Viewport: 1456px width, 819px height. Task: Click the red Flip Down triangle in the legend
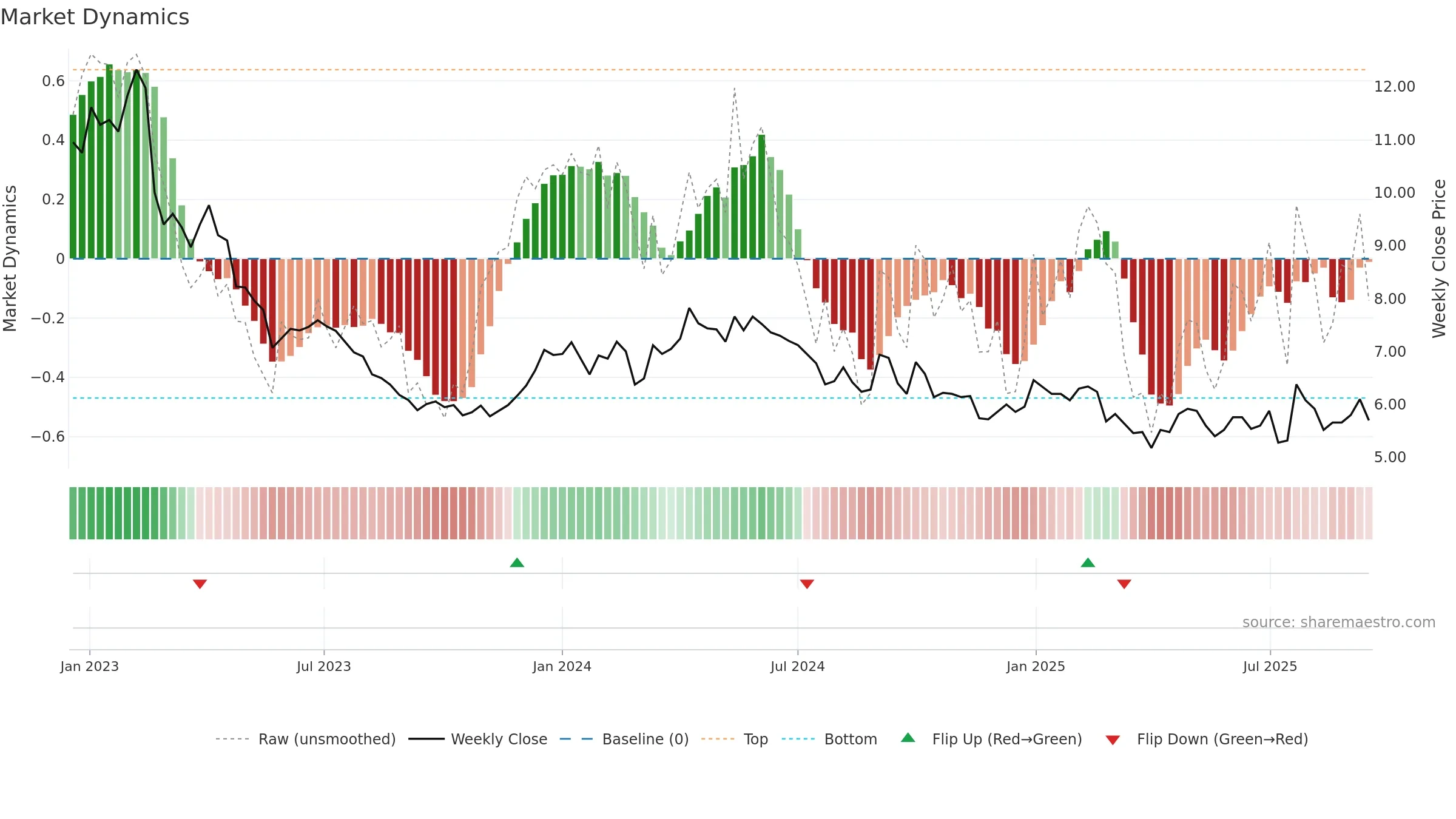[x=1113, y=740]
